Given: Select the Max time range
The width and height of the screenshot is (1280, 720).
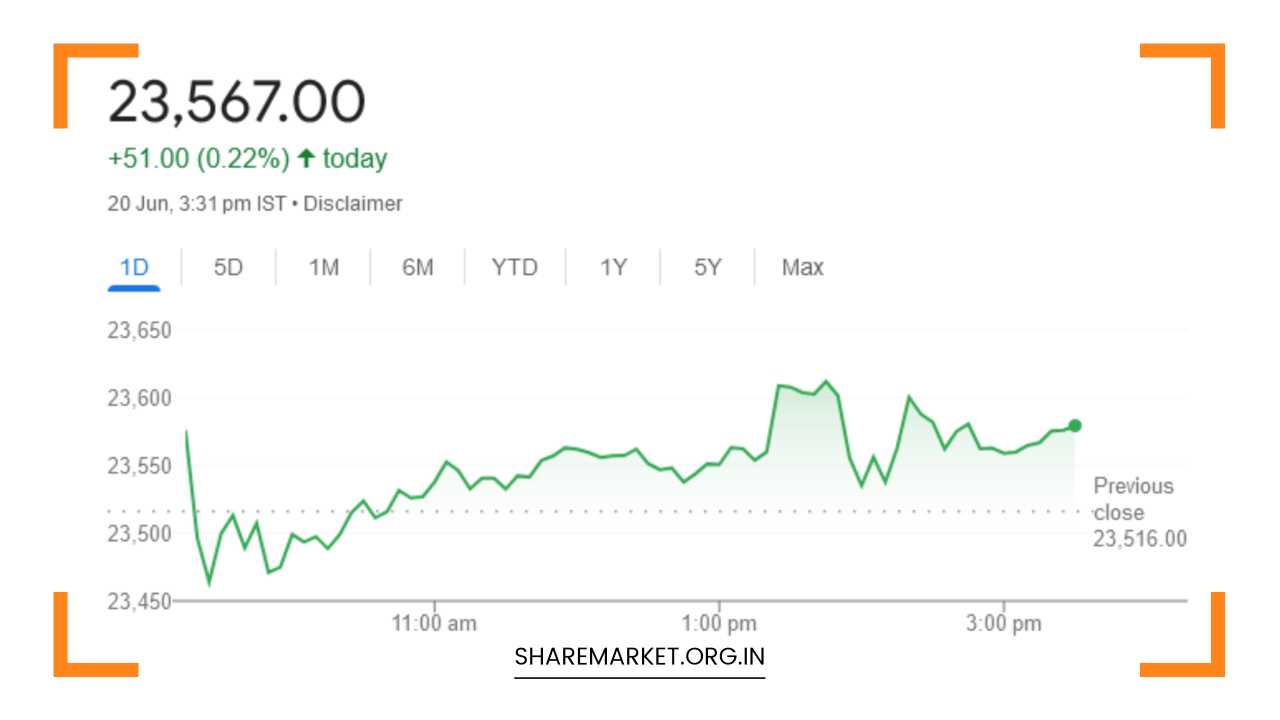Looking at the screenshot, I should click(800, 267).
